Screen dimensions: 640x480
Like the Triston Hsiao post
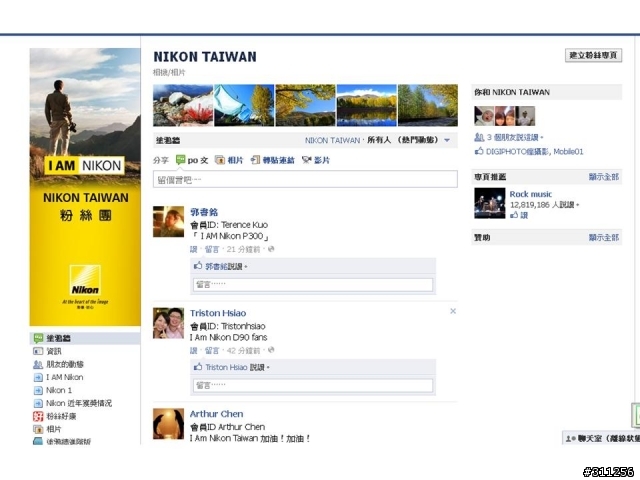193,350
